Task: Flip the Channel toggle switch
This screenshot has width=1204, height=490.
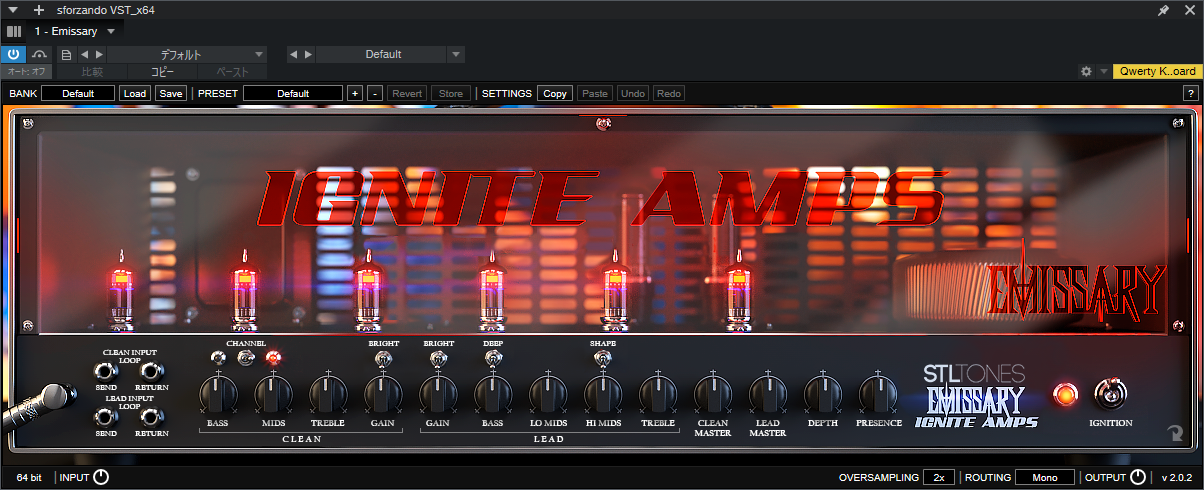Action: pyautogui.click(x=245, y=358)
